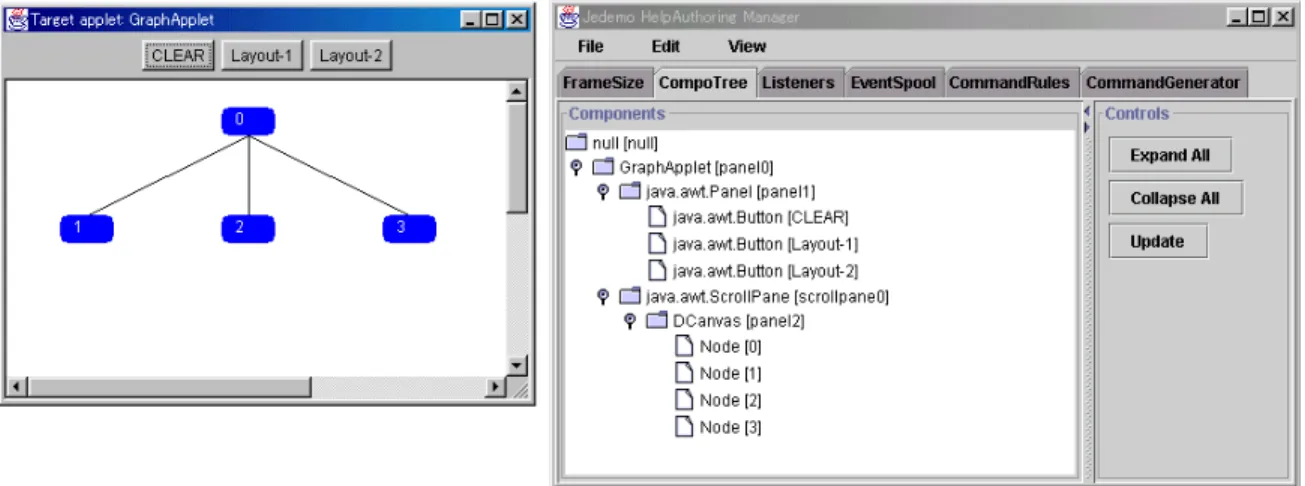The height and width of the screenshot is (486, 1305).
Task: Collapse the DCanvas [panel2] node
Action: tap(630, 322)
